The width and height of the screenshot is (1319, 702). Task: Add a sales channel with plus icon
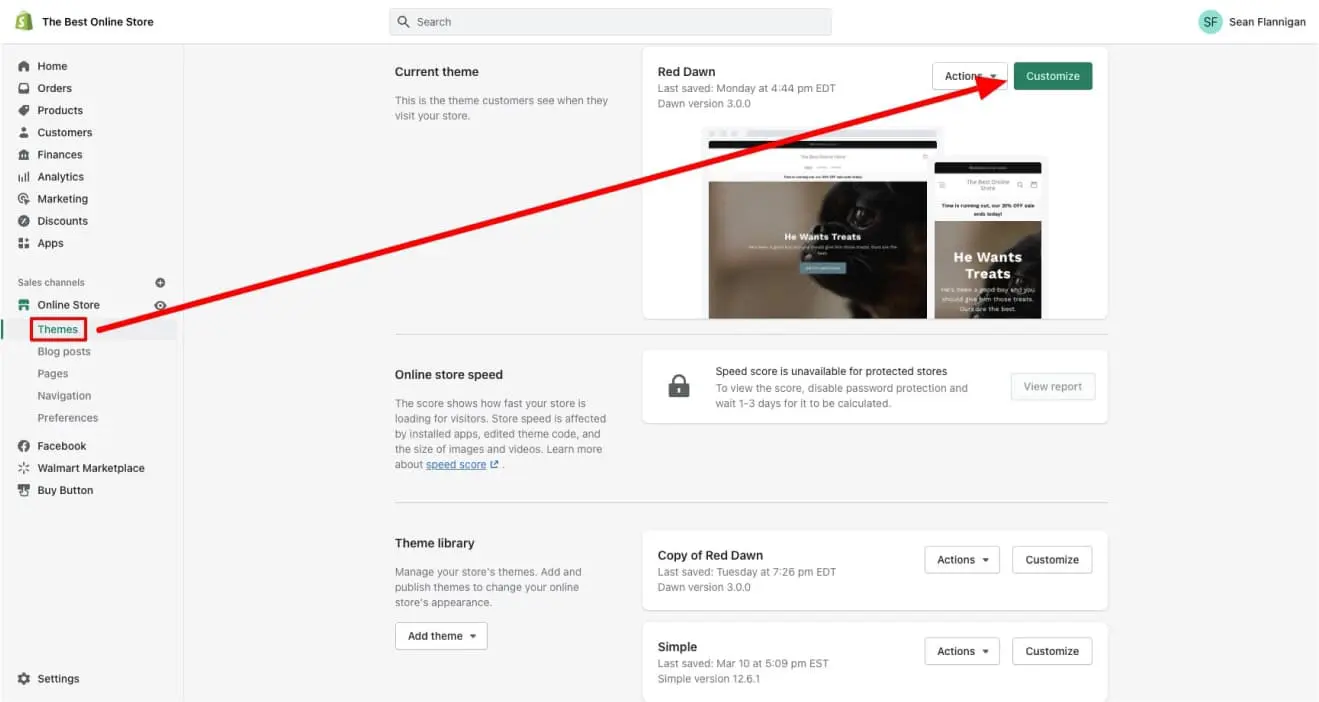[x=160, y=283]
